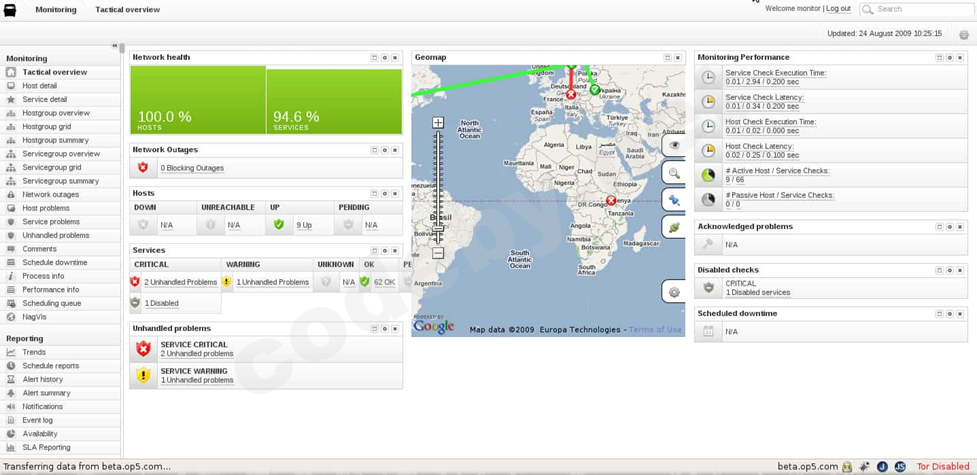Open Scheduled downtime widget settings
Image resolution: width=977 pixels, height=475 pixels.
coord(950,314)
